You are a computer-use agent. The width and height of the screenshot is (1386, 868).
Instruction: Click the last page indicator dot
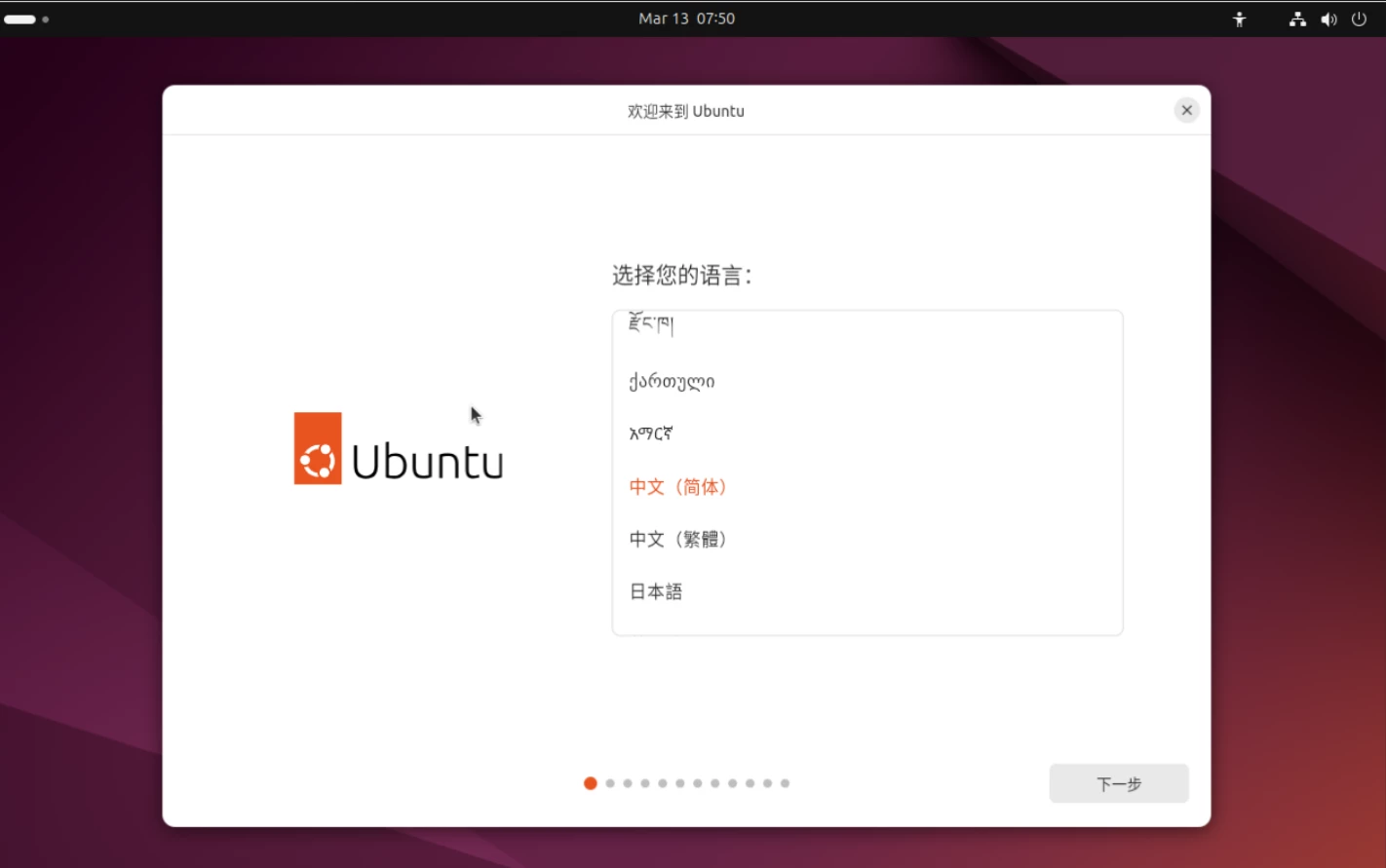(x=785, y=783)
